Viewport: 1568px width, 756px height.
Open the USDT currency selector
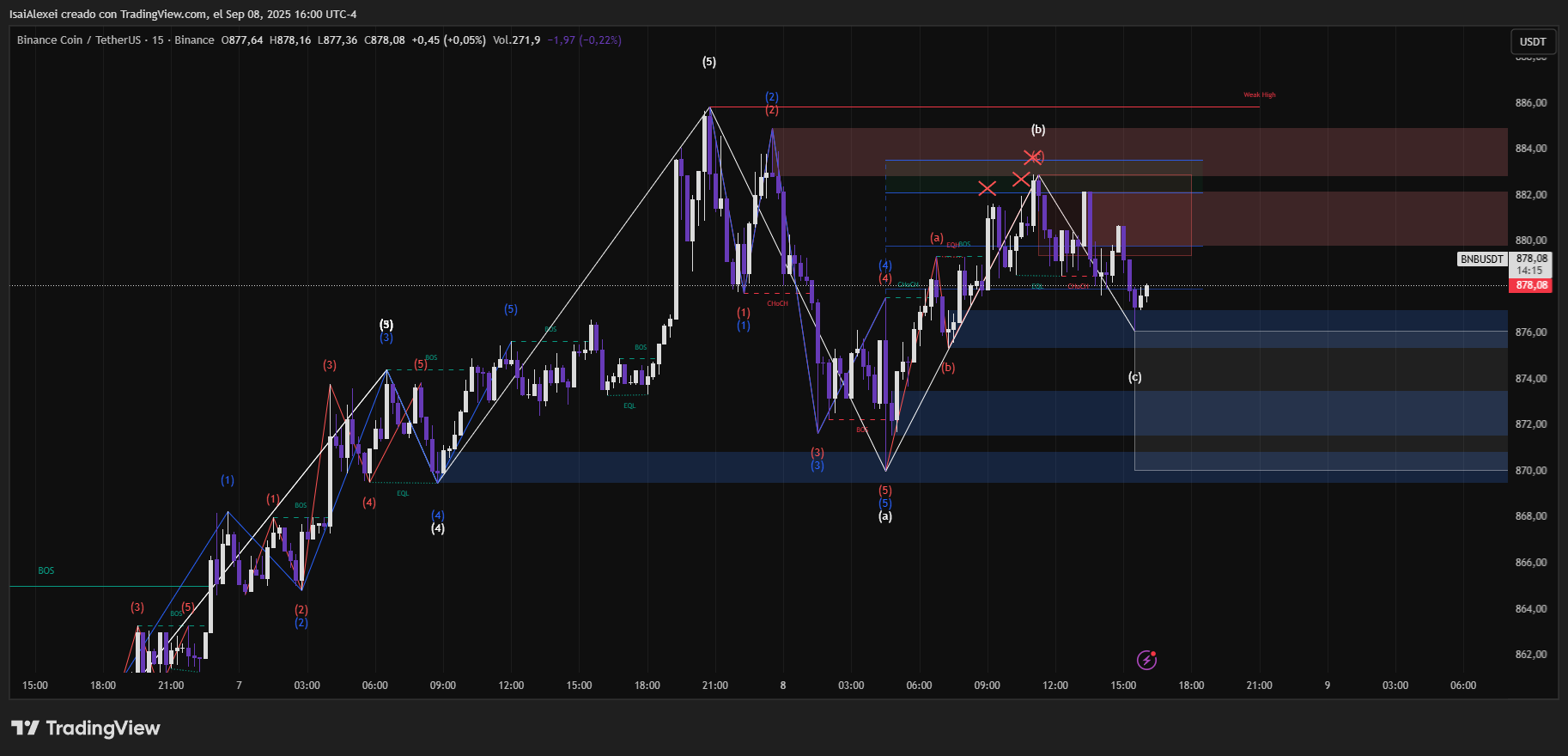coord(1532,41)
